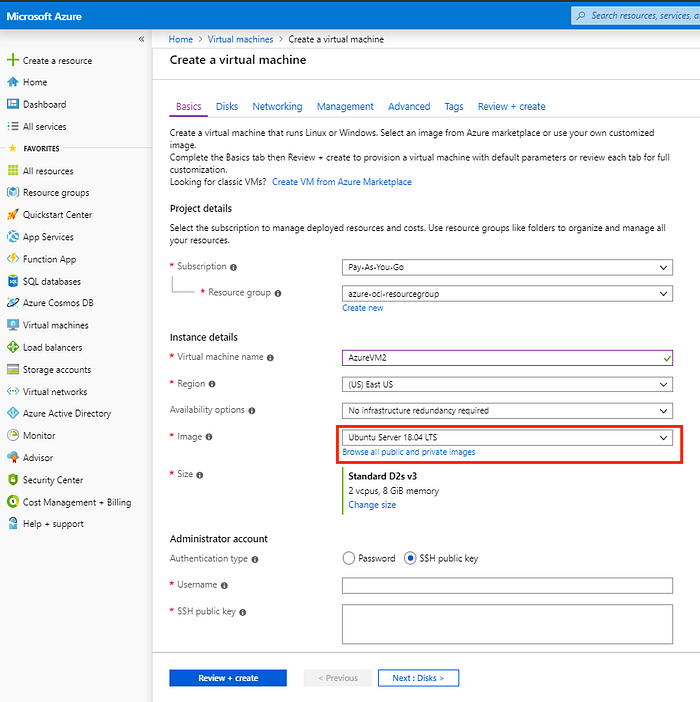Click the All resources grid icon
This screenshot has height=702, width=700.
pyautogui.click(x=13, y=171)
